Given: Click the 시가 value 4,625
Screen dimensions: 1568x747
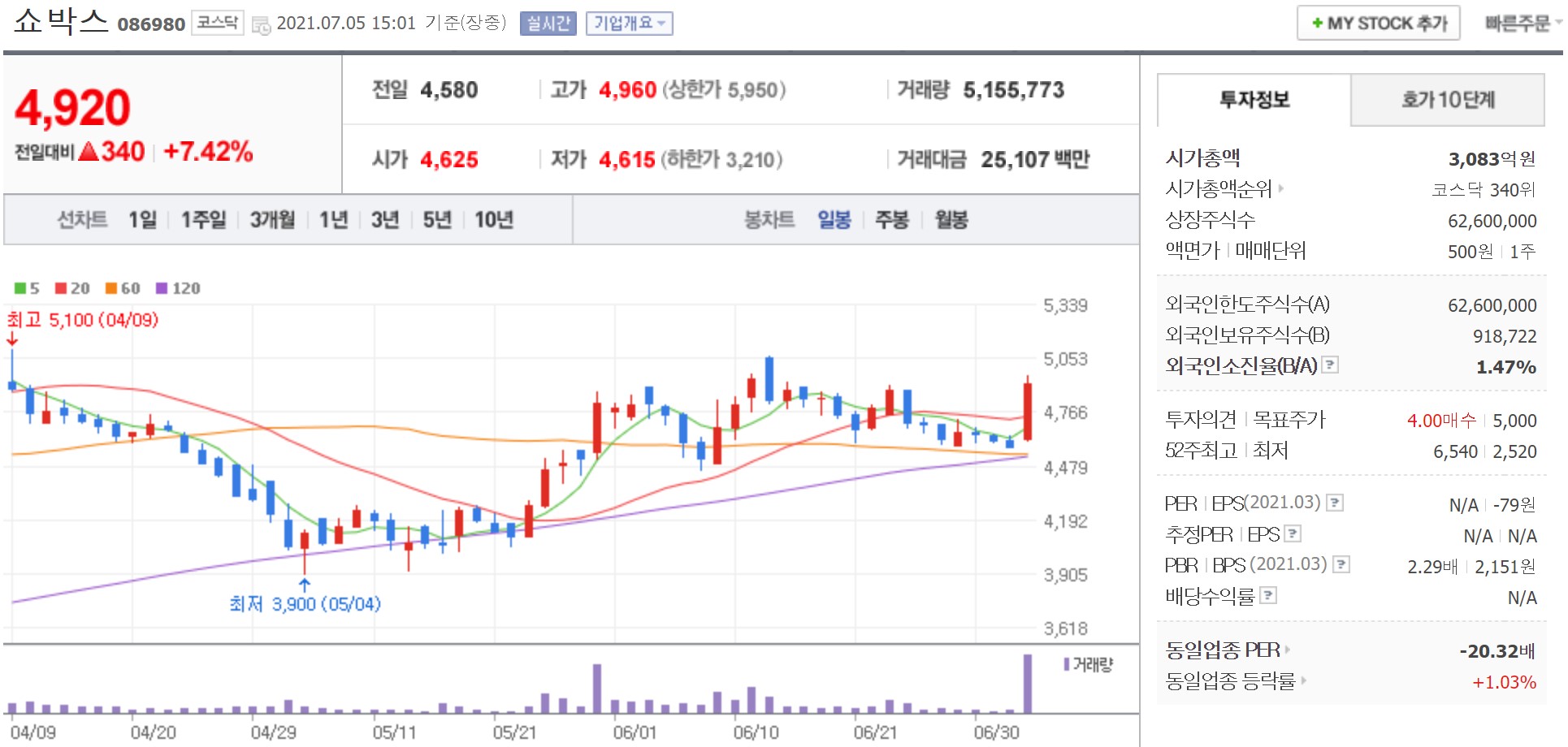Looking at the screenshot, I should coord(449,159).
